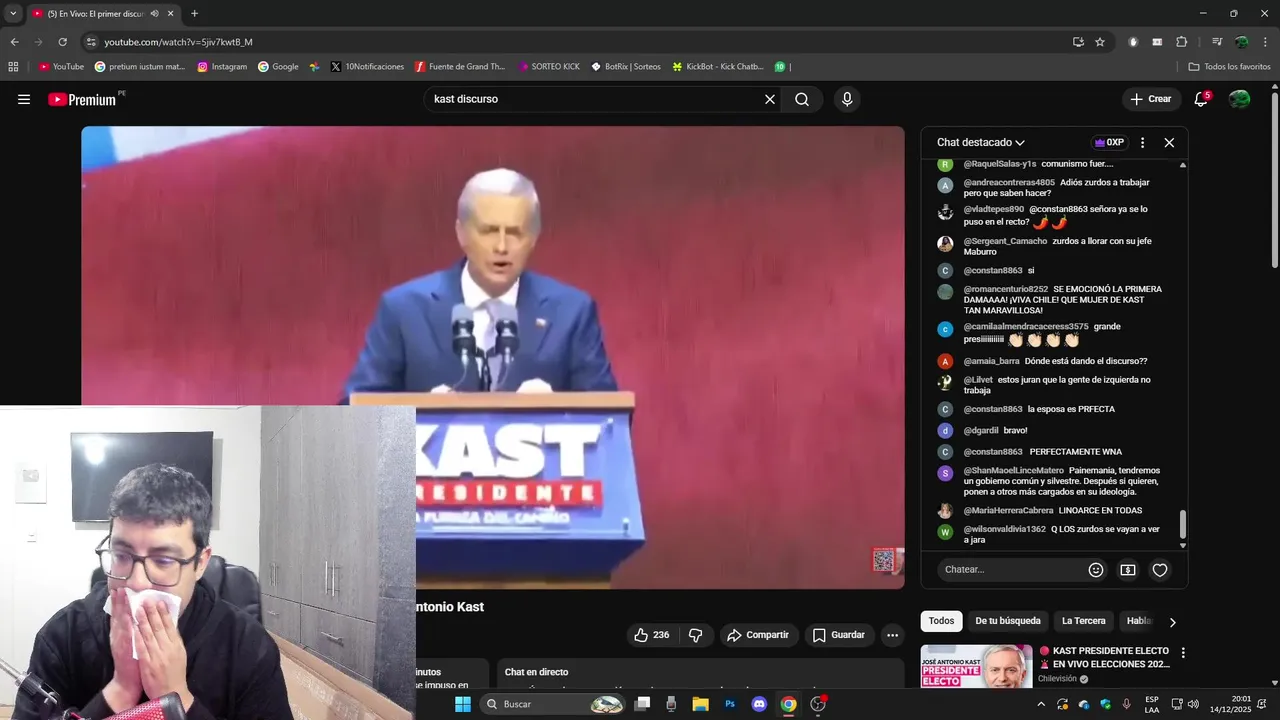Viewport: 1280px width, 720px height.
Task: Run search with the magnifier button
Action: [x=802, y=99]
